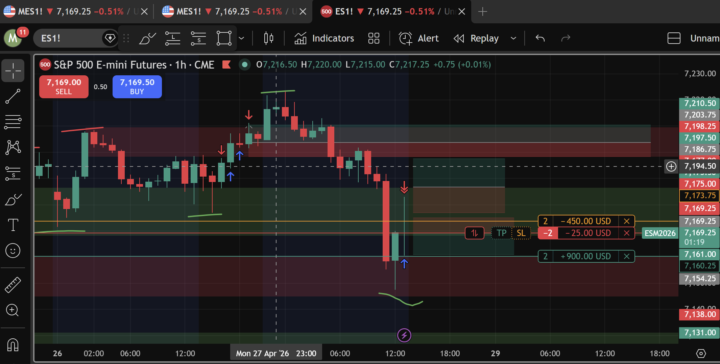Viewport: 720px width, 364px height.
Task: Open the candlestick chart type selector
Action: [269, 39]
